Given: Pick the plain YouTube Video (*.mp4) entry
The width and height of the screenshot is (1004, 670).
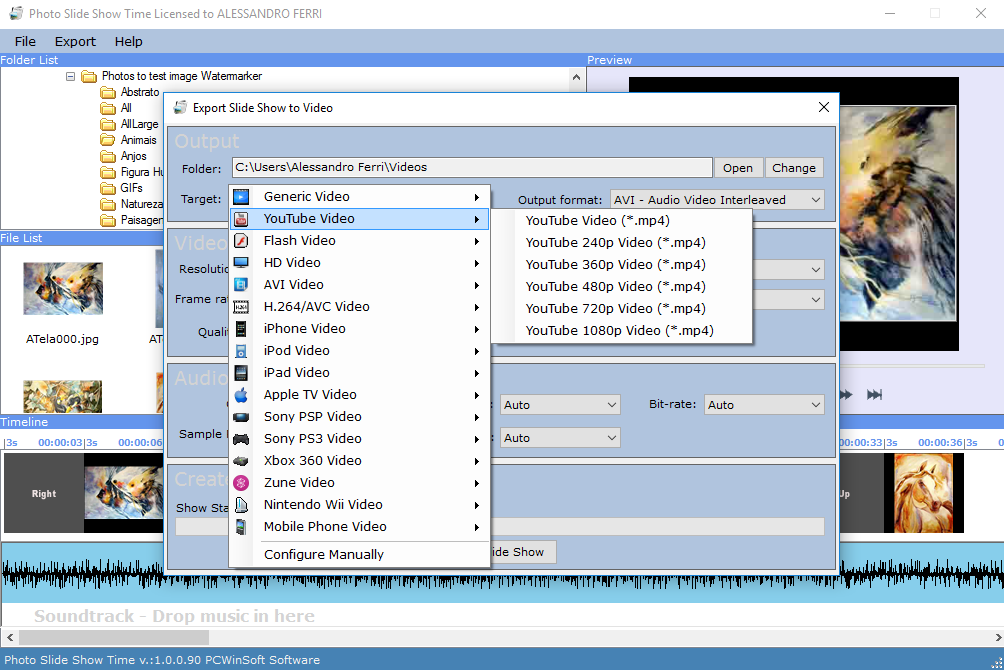Looking at the screenshot, I should pyautogui.click(x=597, y=220).
